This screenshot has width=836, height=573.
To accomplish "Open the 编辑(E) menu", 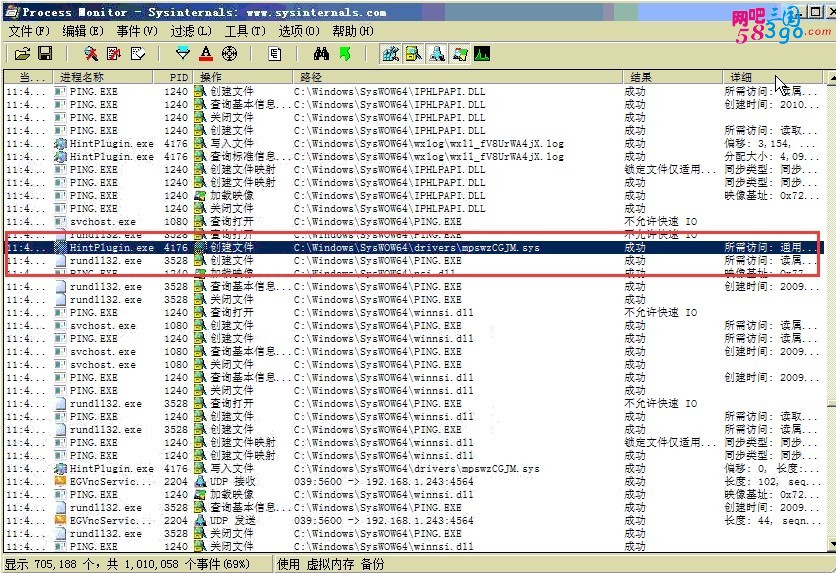I will coord(83,31).
